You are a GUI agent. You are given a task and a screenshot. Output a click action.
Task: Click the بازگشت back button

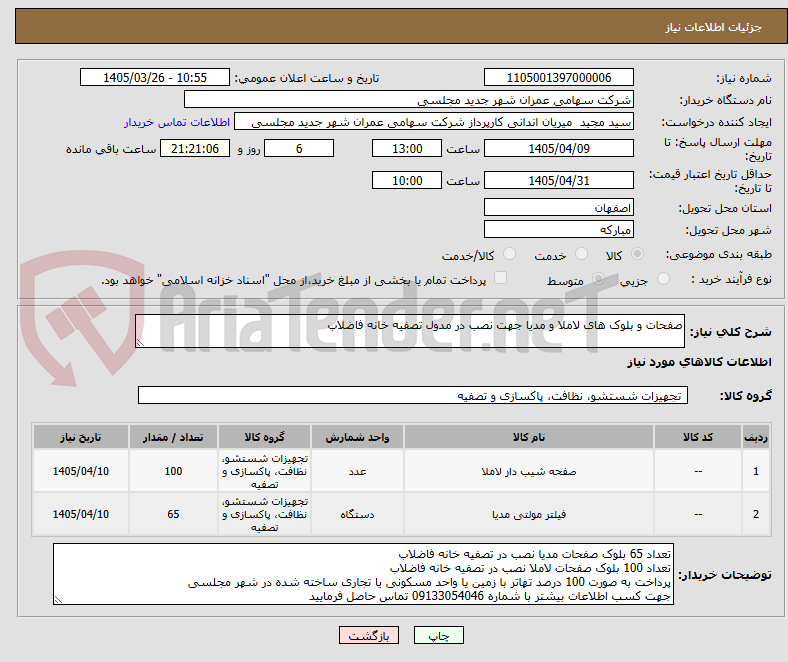tap(369, 635)
